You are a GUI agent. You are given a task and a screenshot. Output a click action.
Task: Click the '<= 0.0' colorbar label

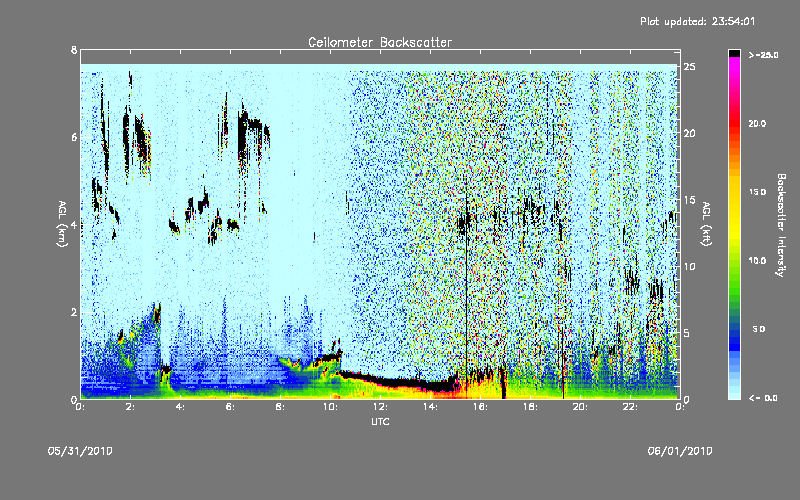pos(763,398)
